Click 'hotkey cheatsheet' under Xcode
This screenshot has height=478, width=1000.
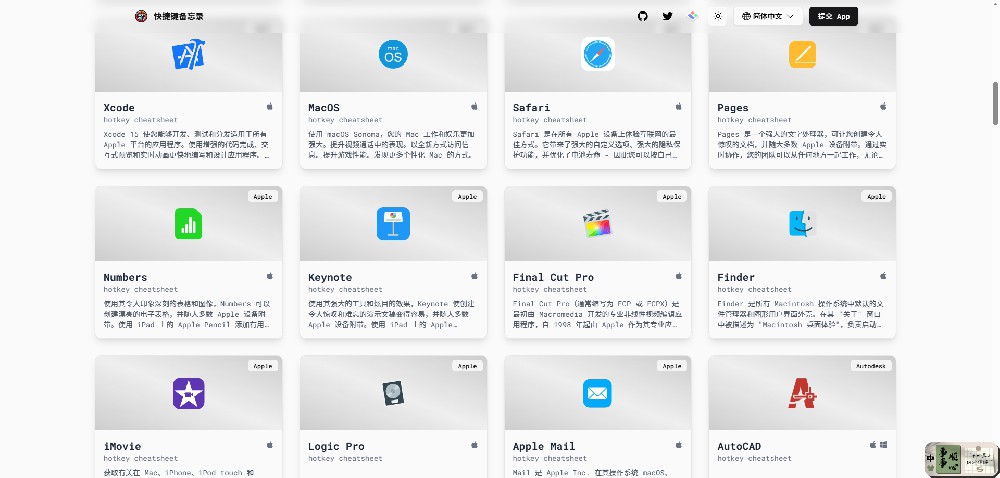point(140,120)
